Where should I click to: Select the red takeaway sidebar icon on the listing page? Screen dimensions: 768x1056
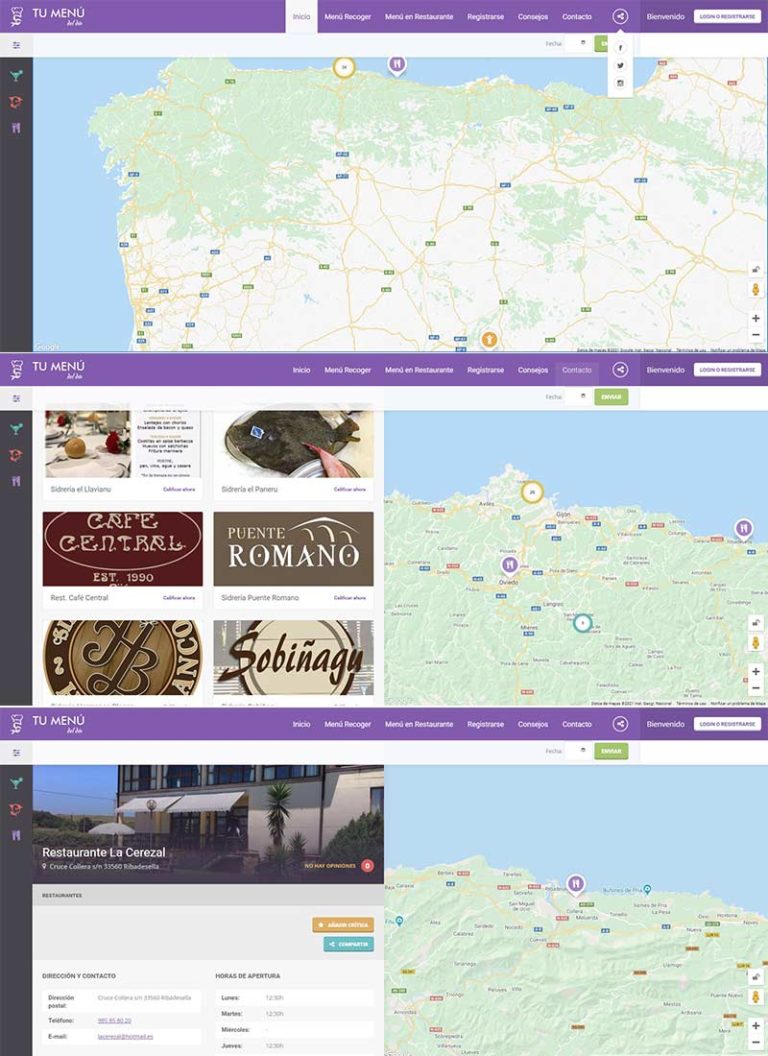click(x=16, y=455)
